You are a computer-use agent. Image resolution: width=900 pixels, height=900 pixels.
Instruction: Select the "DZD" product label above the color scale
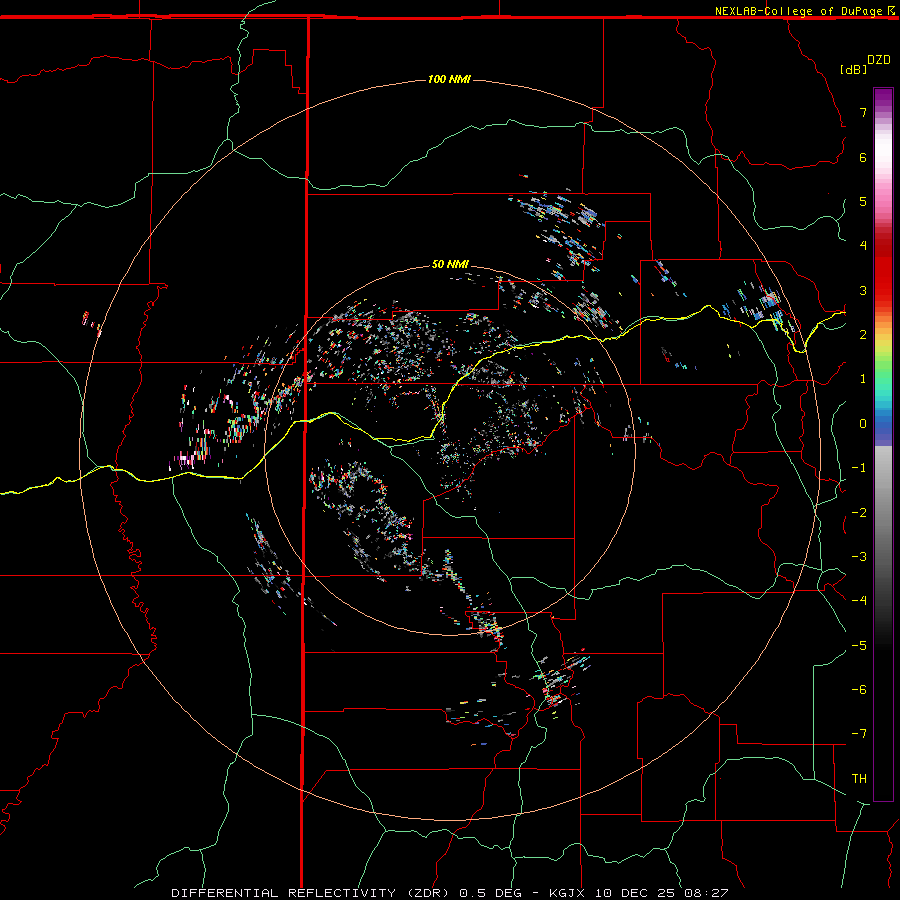pos(879,60)
